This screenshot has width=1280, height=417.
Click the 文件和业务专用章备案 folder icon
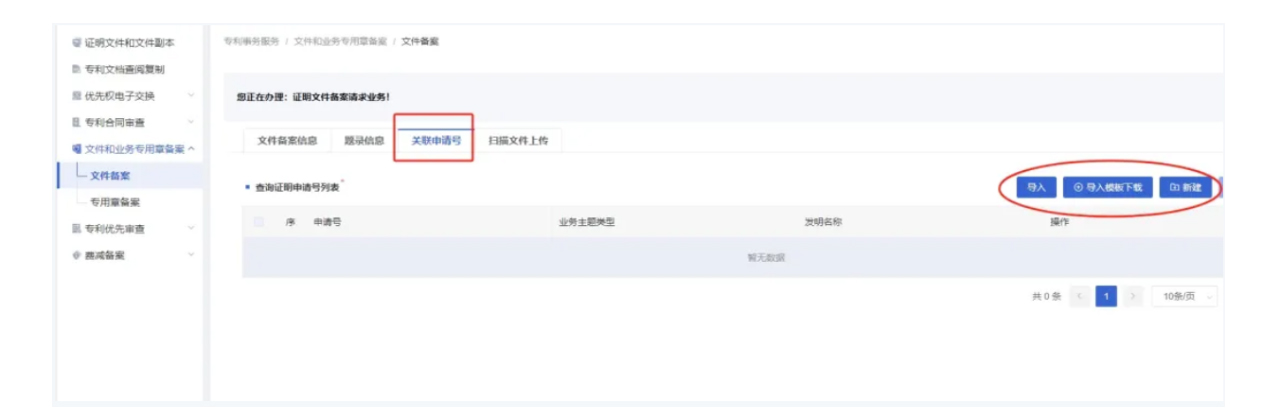click(x=77, y=149)
